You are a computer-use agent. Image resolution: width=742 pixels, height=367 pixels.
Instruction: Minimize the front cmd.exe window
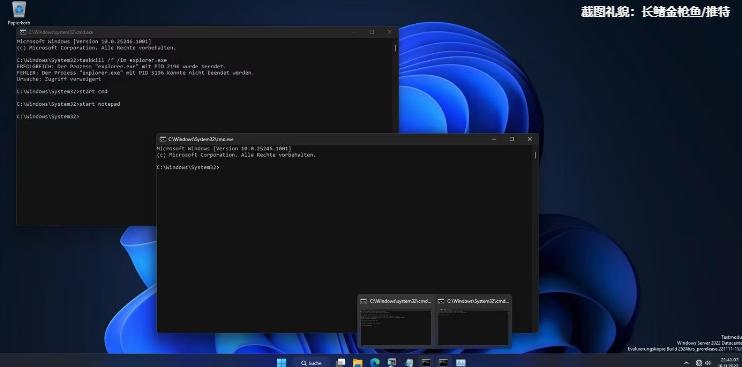(x=494, y=139)
